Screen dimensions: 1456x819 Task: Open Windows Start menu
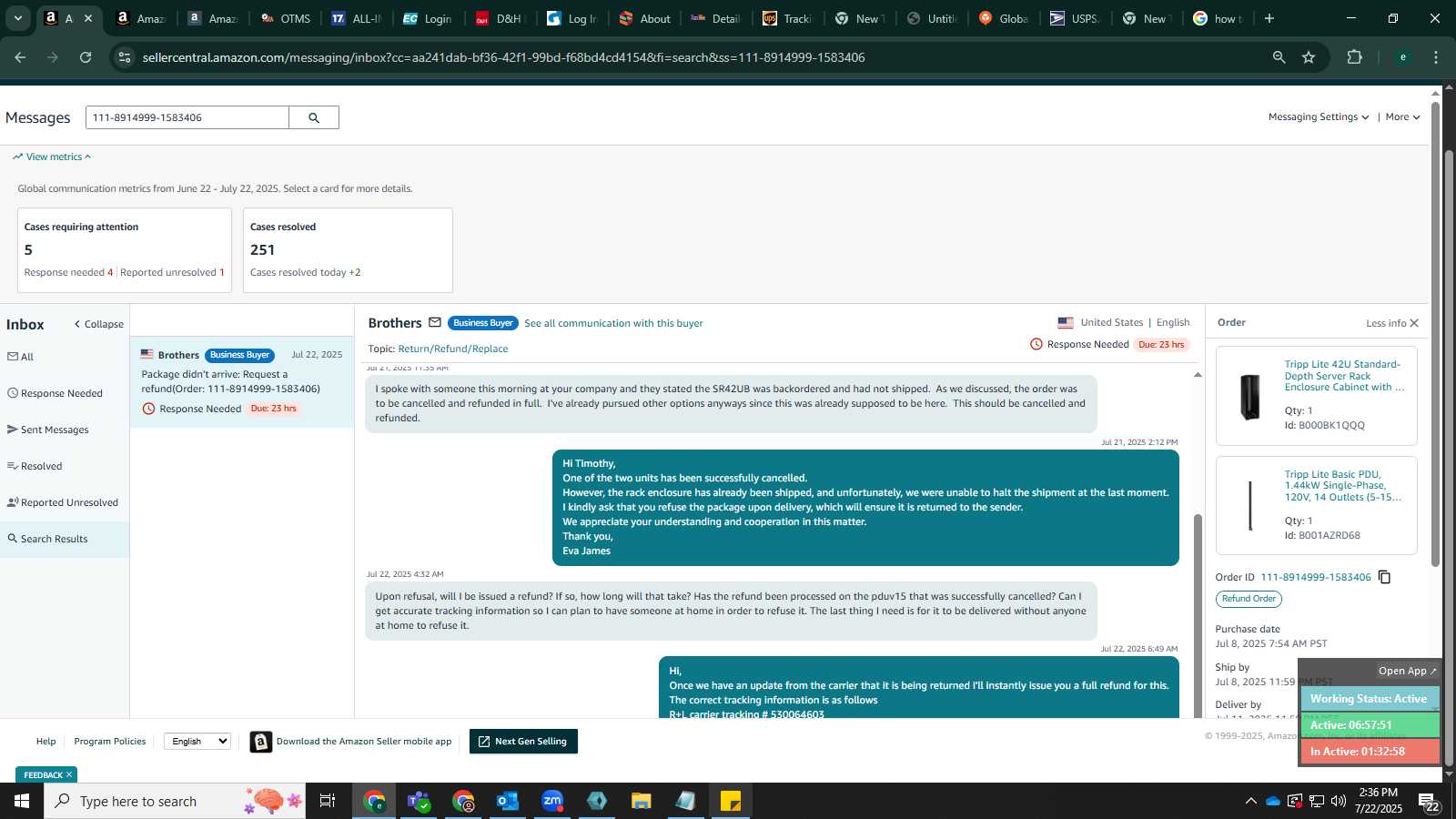pyautogui.click(x=22, y=801)
